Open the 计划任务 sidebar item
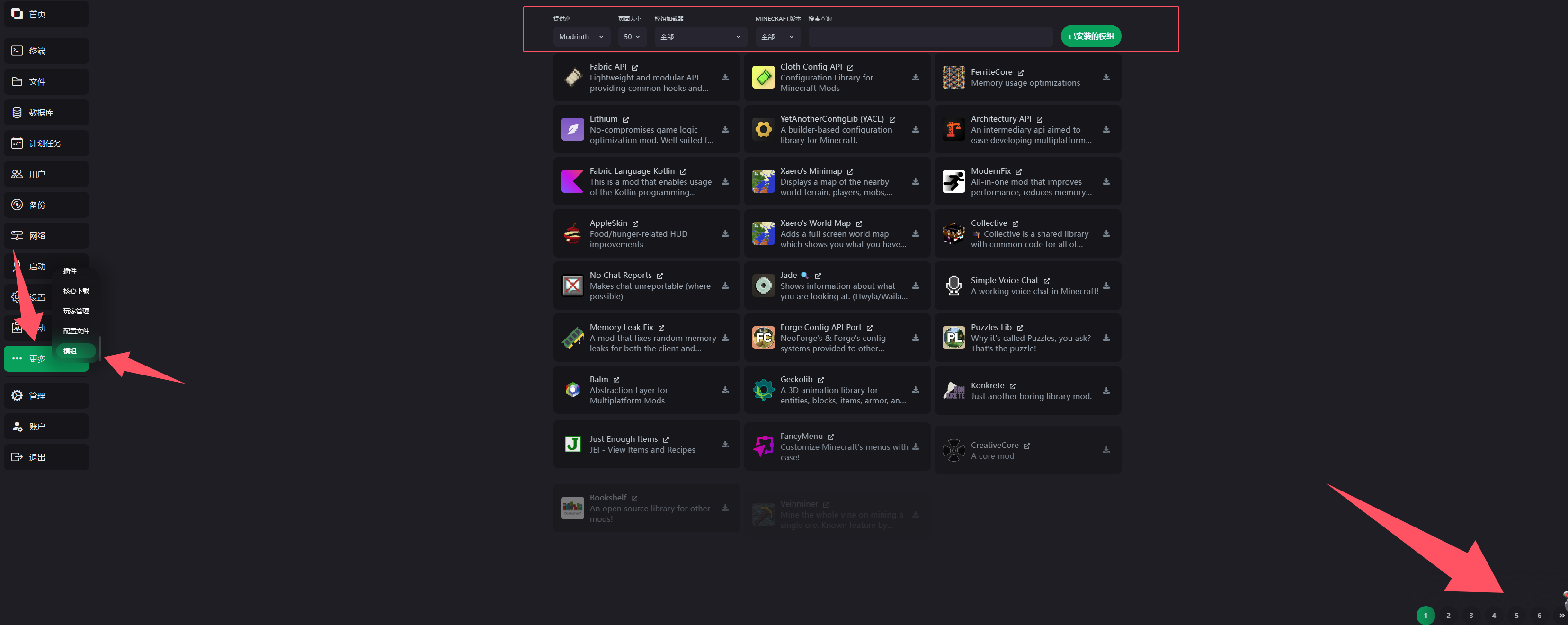 [46, 143]
